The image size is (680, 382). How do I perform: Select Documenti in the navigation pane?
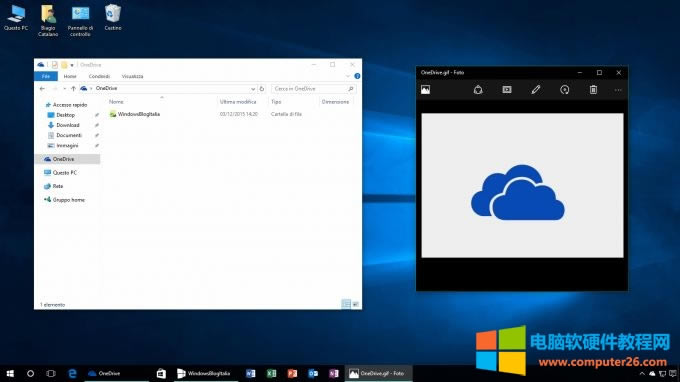pyautogui.click(x=64, y=135)
